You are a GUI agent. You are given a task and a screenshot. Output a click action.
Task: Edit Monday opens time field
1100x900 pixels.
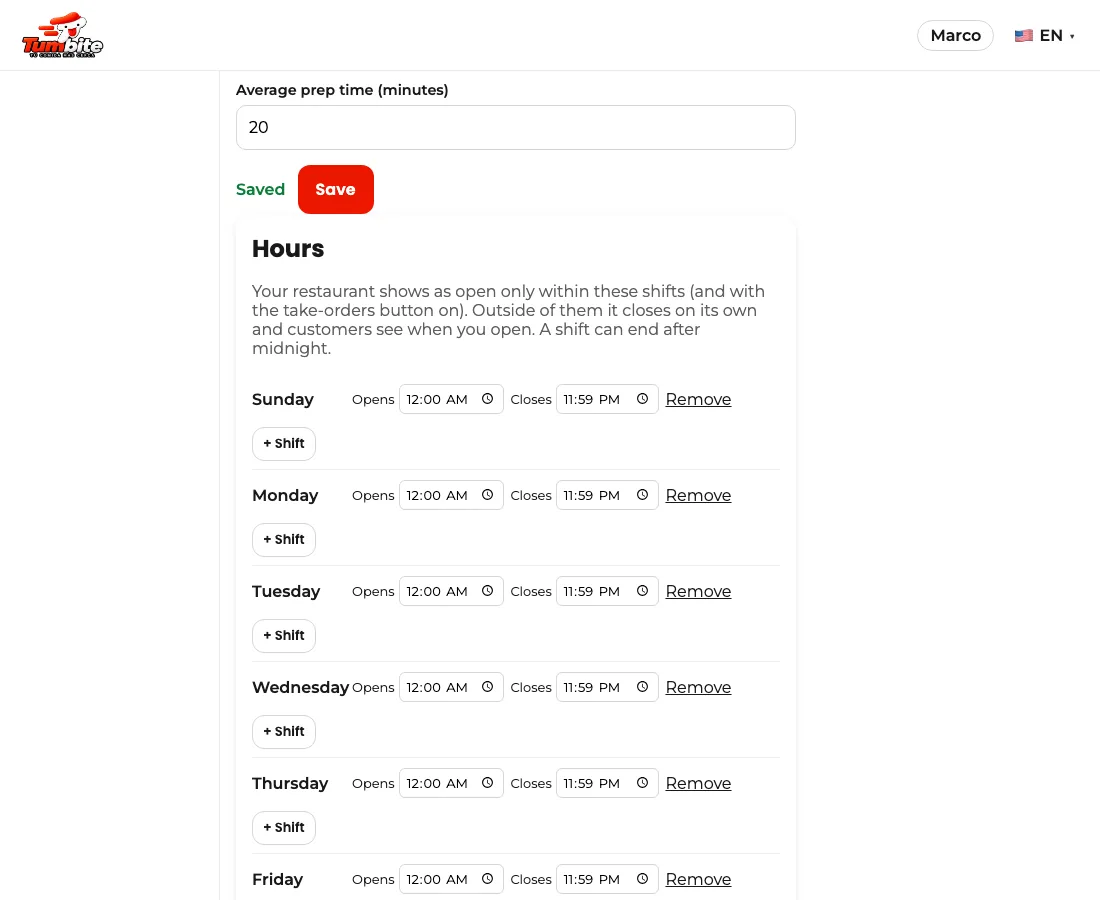pyautogui.click(x=451, y=495)
